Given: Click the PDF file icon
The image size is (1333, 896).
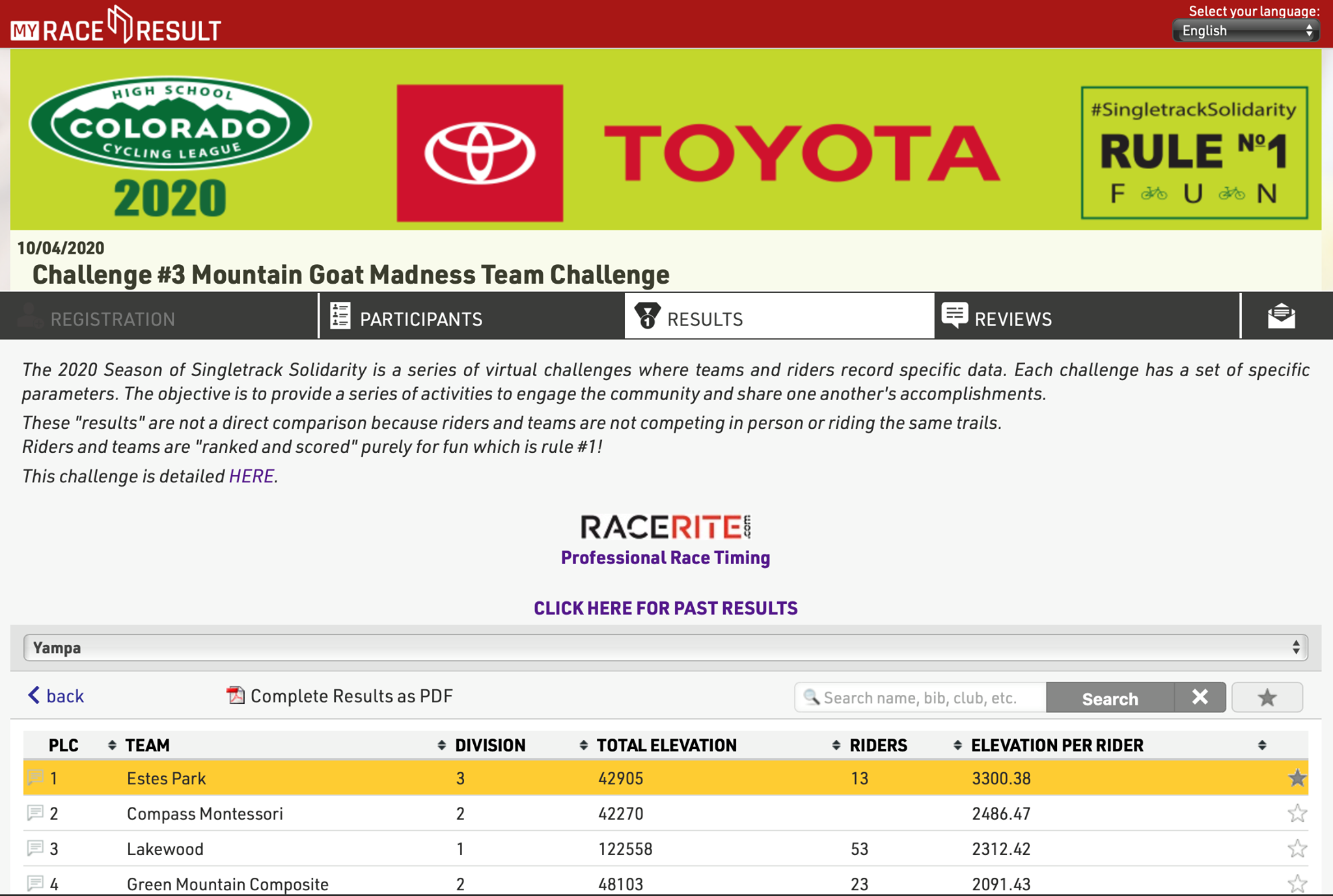Looking at the screenshot, I should [235, 696].
